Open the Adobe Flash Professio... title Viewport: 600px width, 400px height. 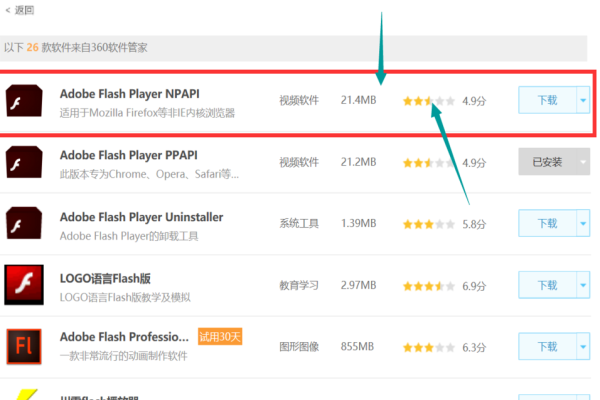(x=124, y=337)
